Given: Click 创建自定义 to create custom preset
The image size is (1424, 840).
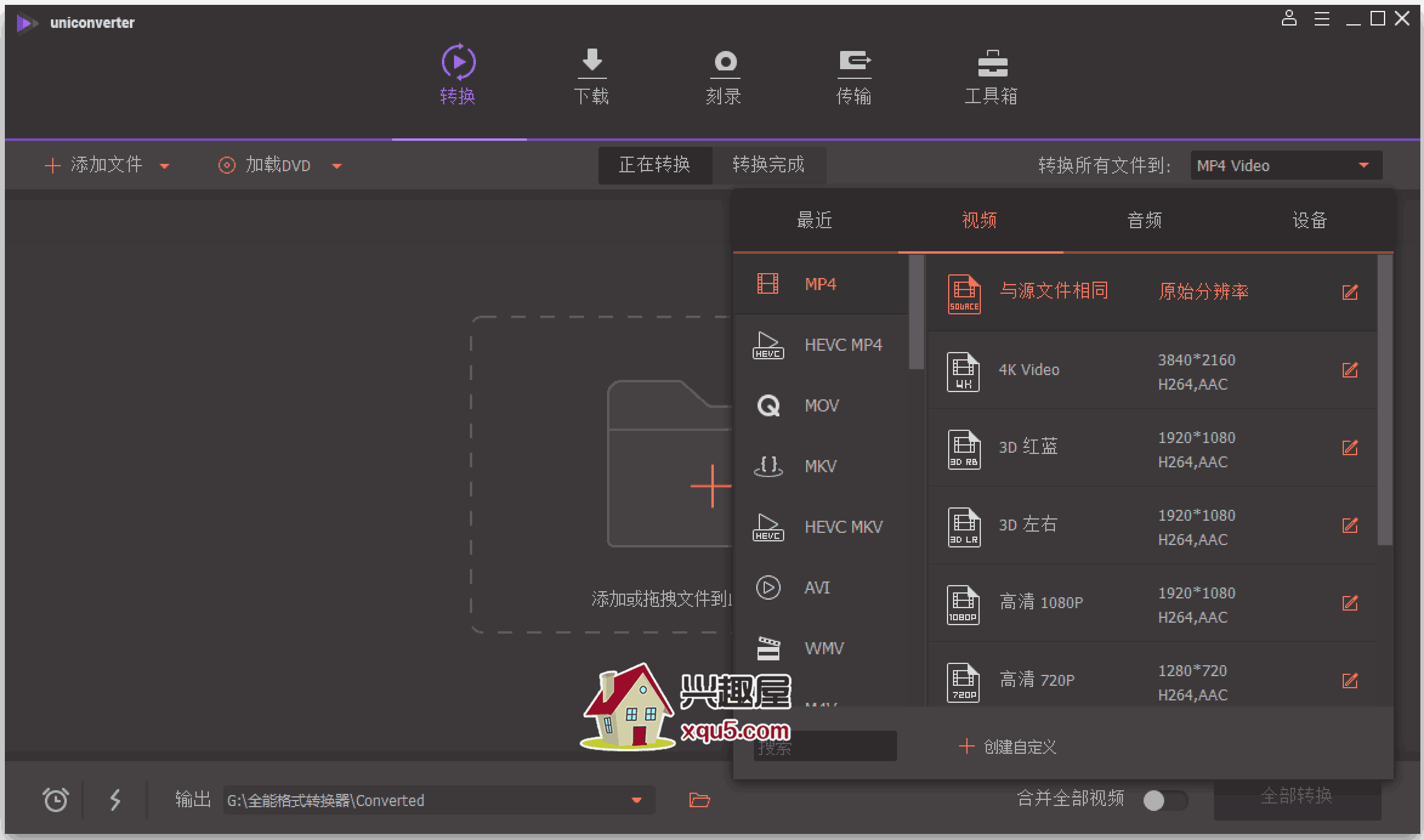Looking at the screenshot, I should click(1008, 747).
